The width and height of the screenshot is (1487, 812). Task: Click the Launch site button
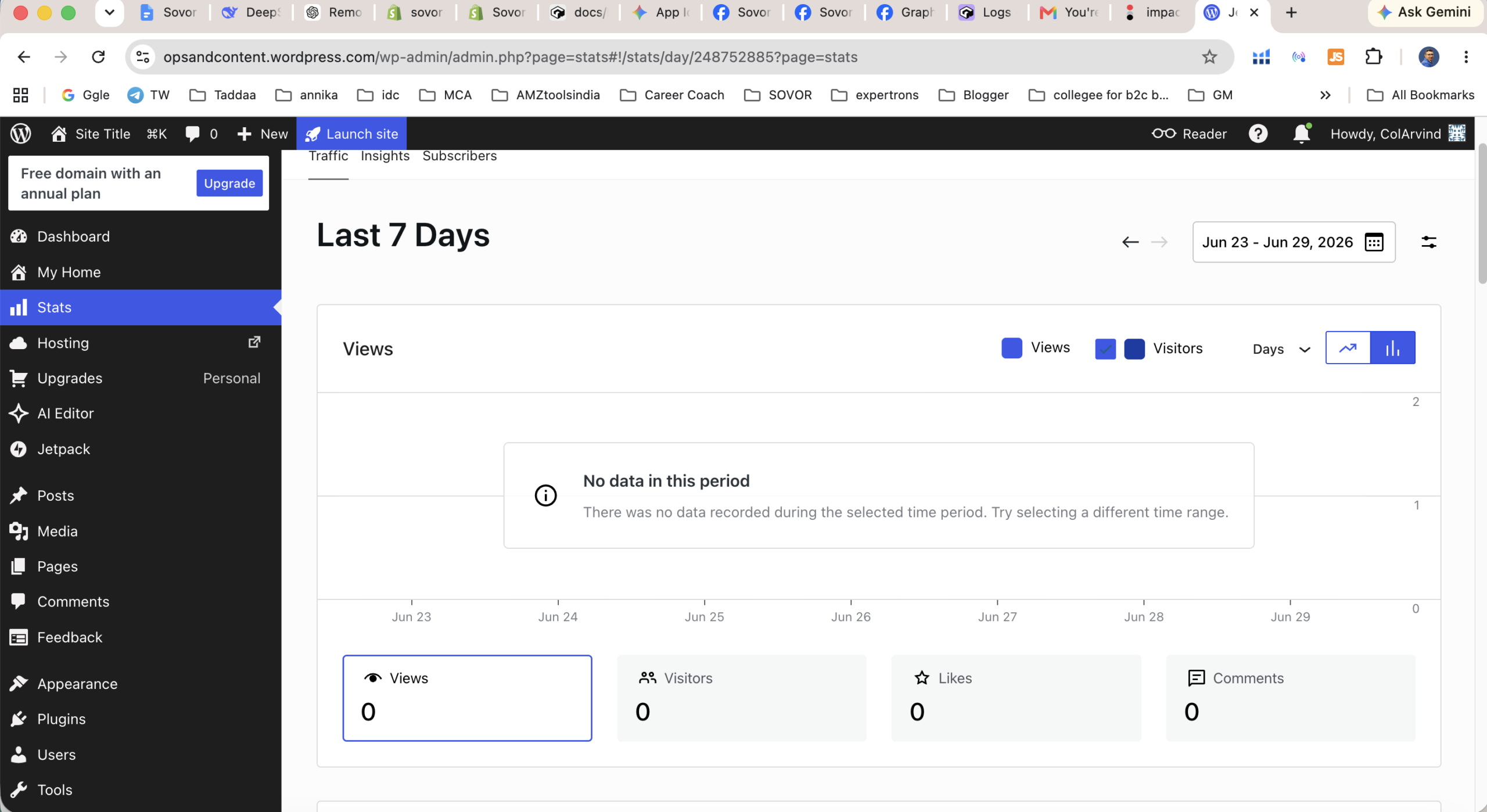tap(351, 134)
